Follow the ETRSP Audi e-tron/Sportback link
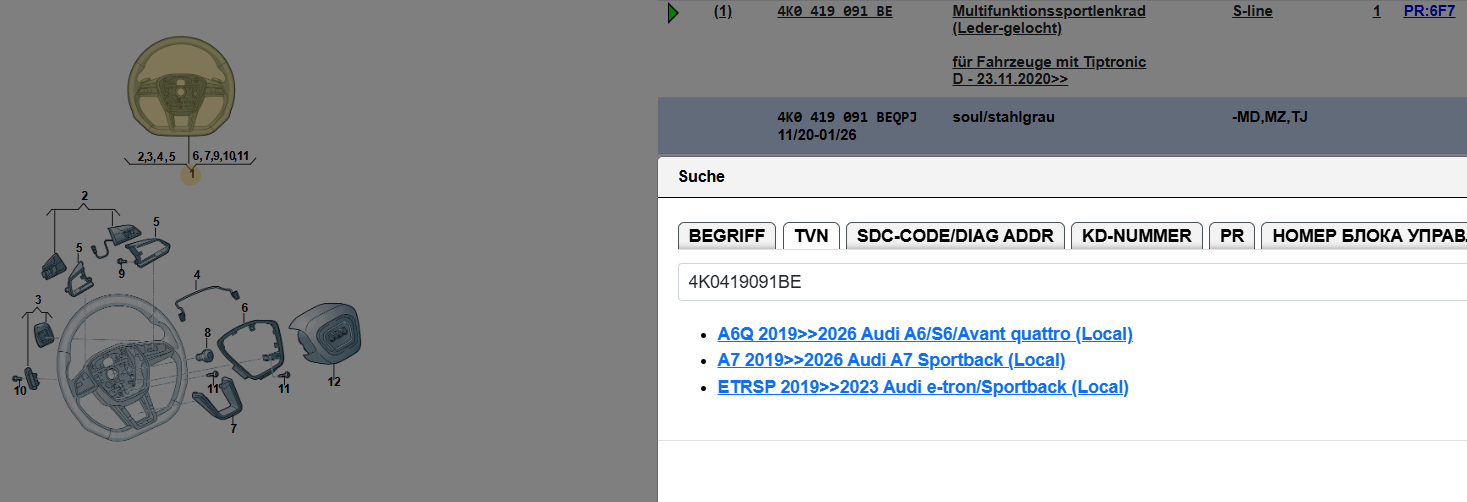Screen dimensions: 1467x502 coord(923,387)
